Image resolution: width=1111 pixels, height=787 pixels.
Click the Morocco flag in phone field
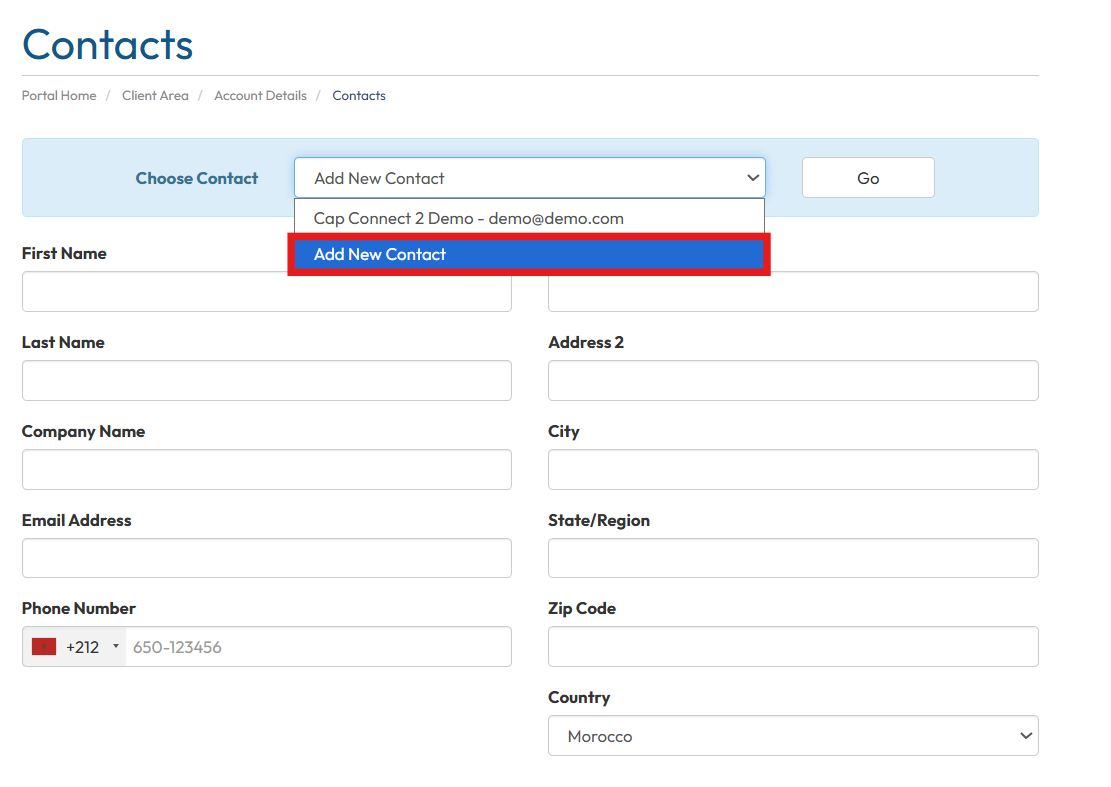pos(43,647)
